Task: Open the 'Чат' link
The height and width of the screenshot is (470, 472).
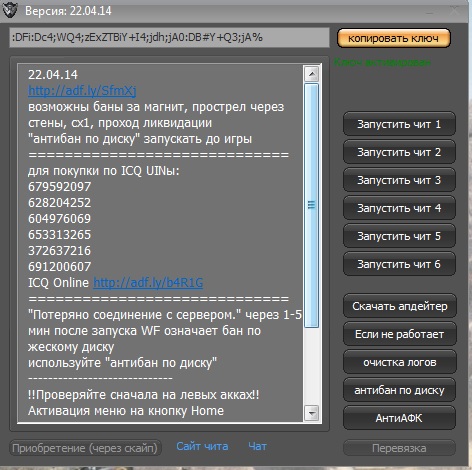Action: point(257,446)
